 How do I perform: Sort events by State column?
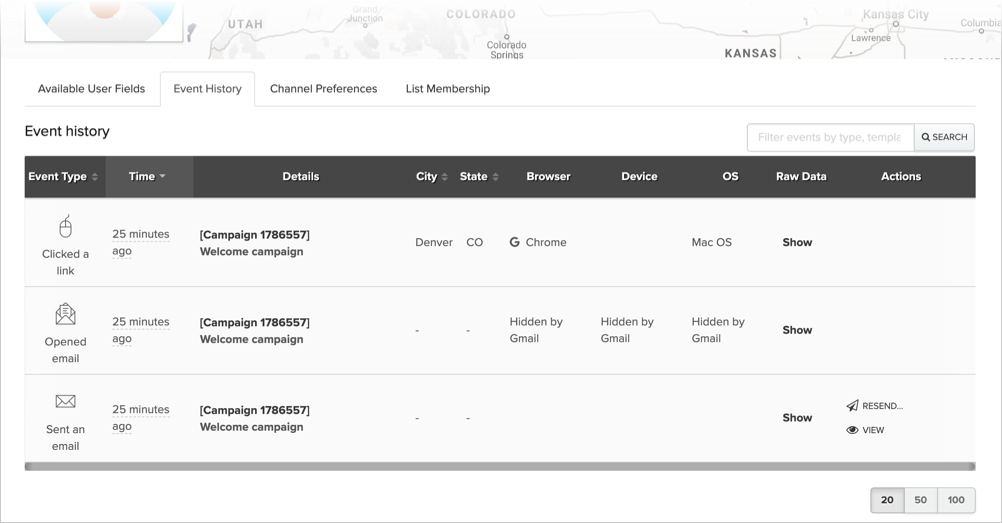pyautogui.click(x=479, y=177)
